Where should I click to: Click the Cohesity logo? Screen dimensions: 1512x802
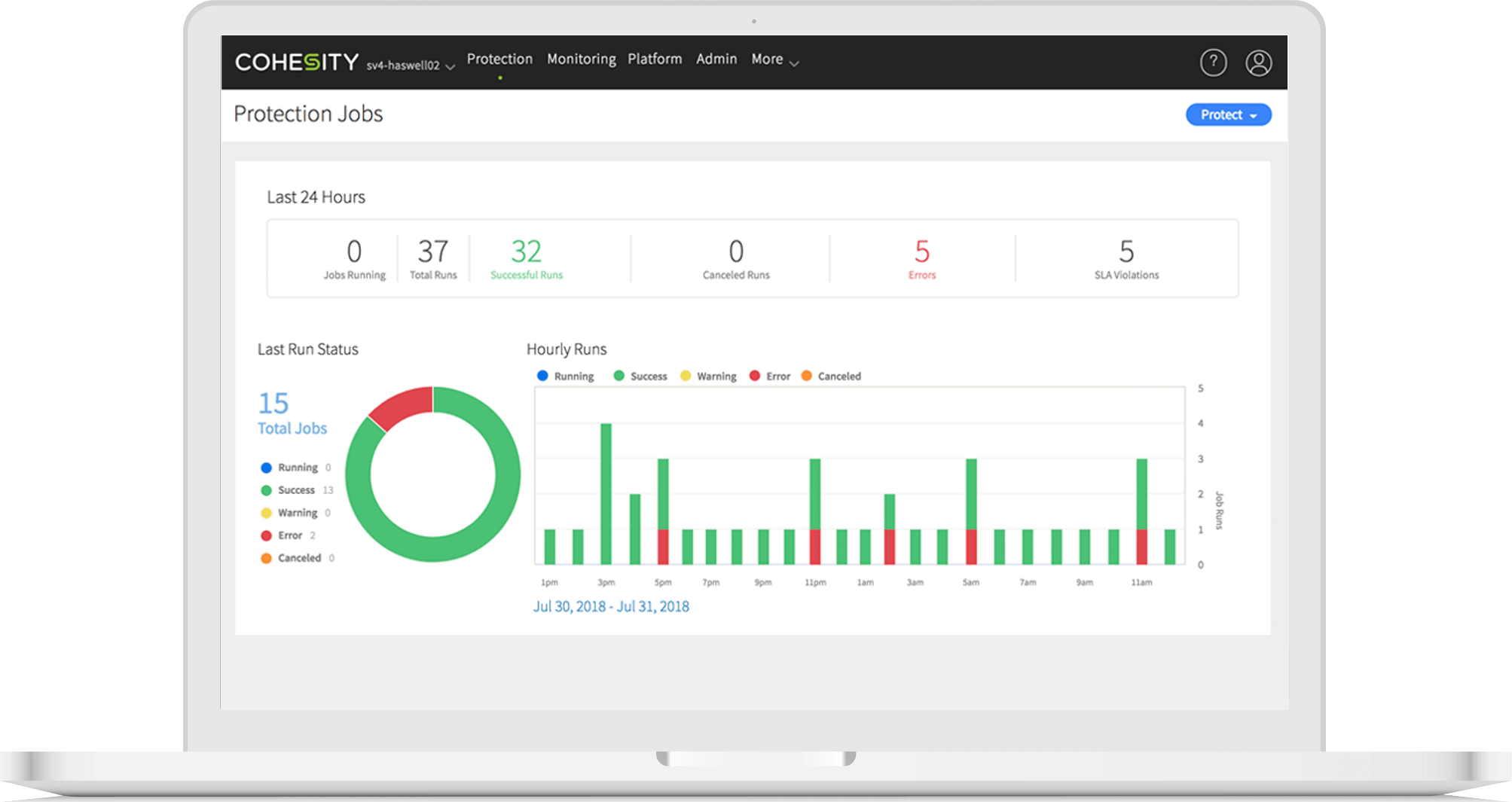(297, 62)
